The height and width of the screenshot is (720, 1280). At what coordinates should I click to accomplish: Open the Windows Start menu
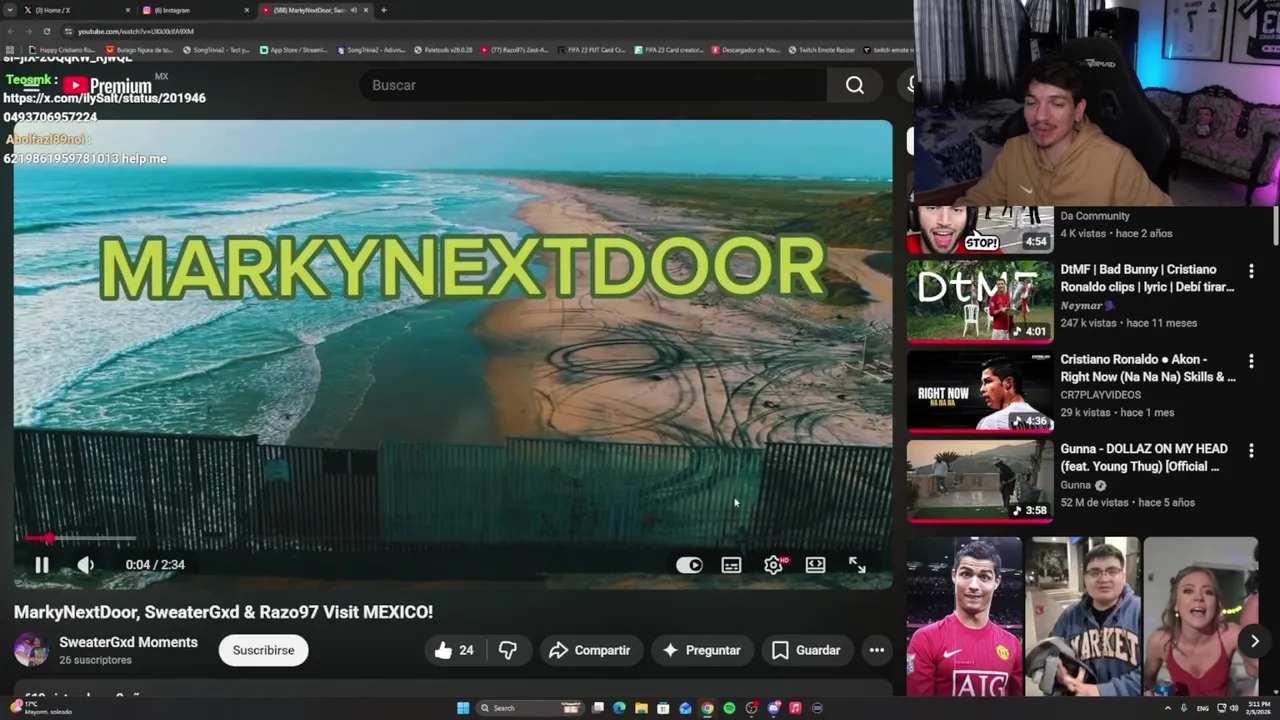coord(463,708)
